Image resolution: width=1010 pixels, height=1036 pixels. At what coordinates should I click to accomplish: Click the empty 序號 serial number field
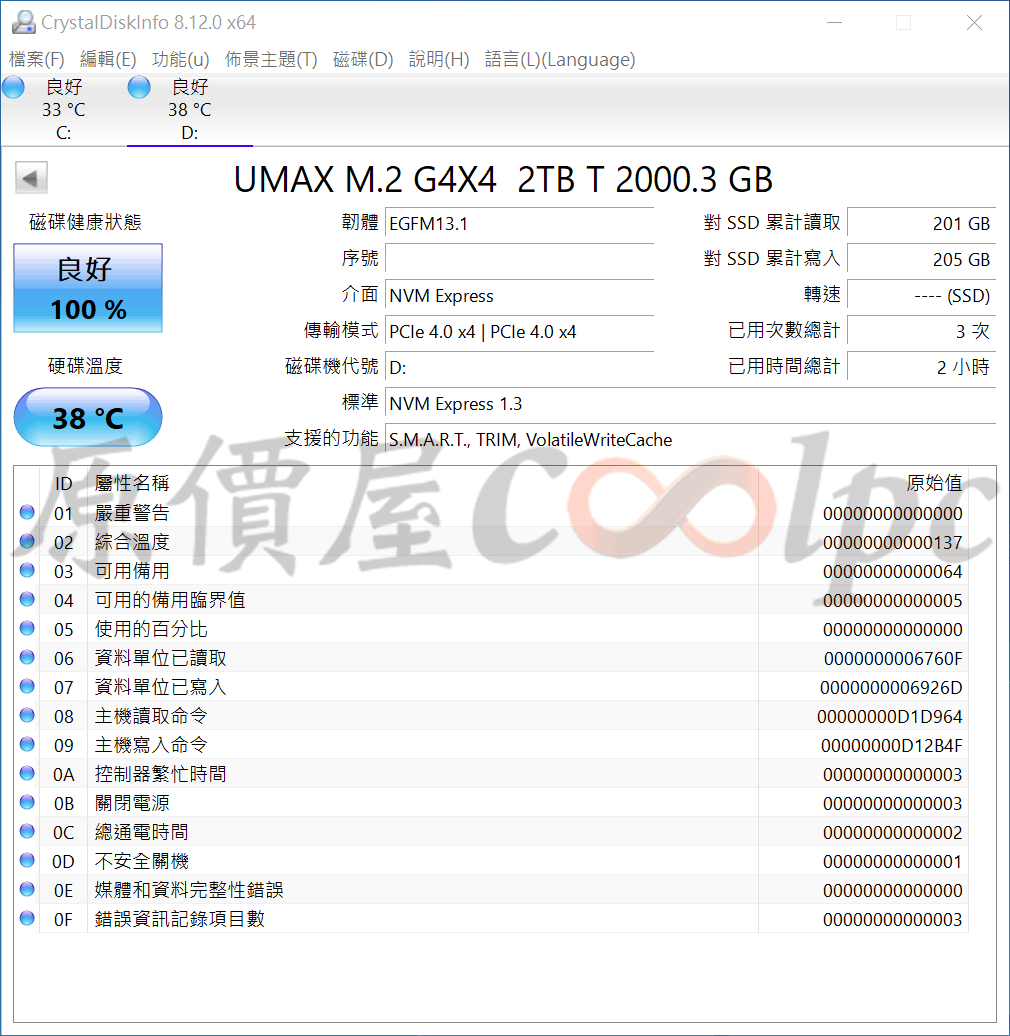519,260
